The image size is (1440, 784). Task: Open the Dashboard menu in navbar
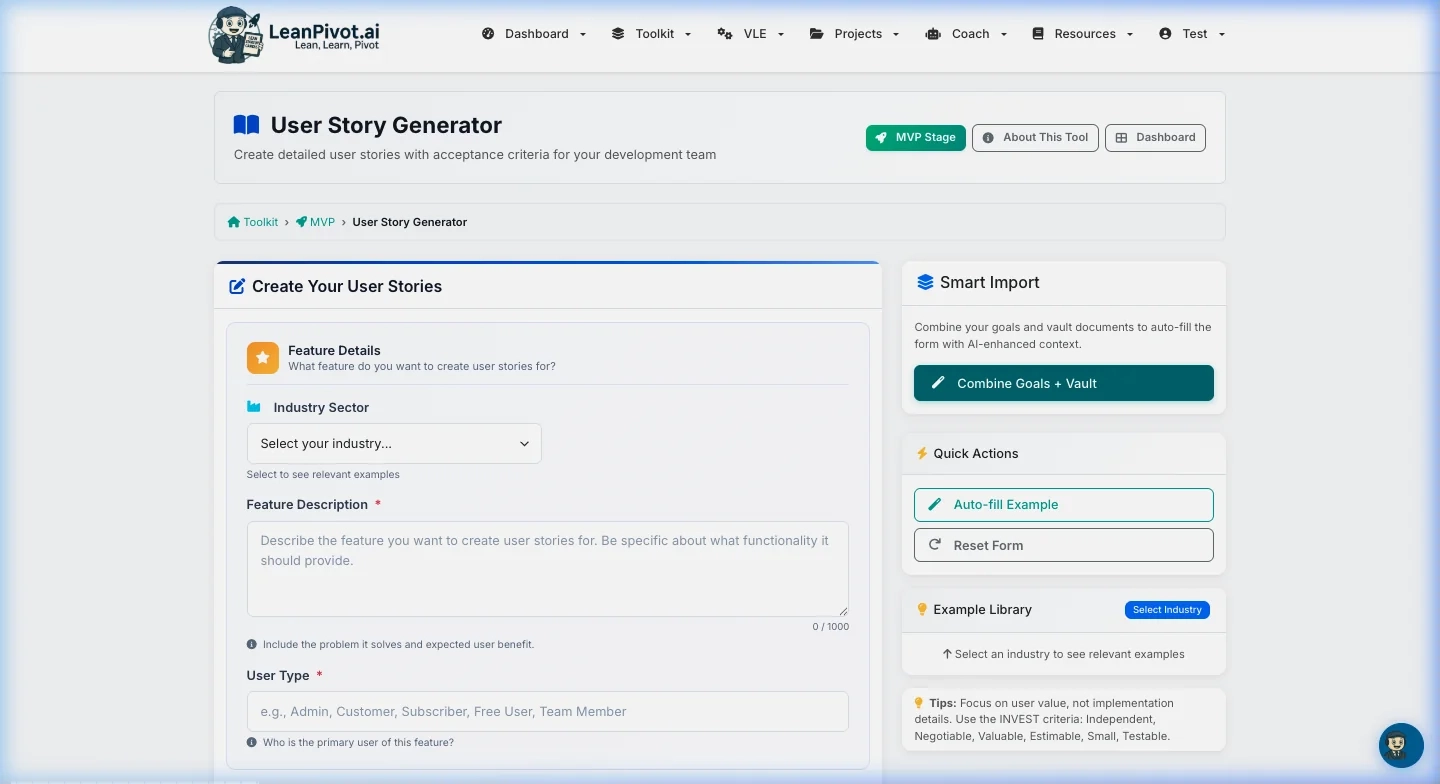pyautogui.click(x=534, y=34)
